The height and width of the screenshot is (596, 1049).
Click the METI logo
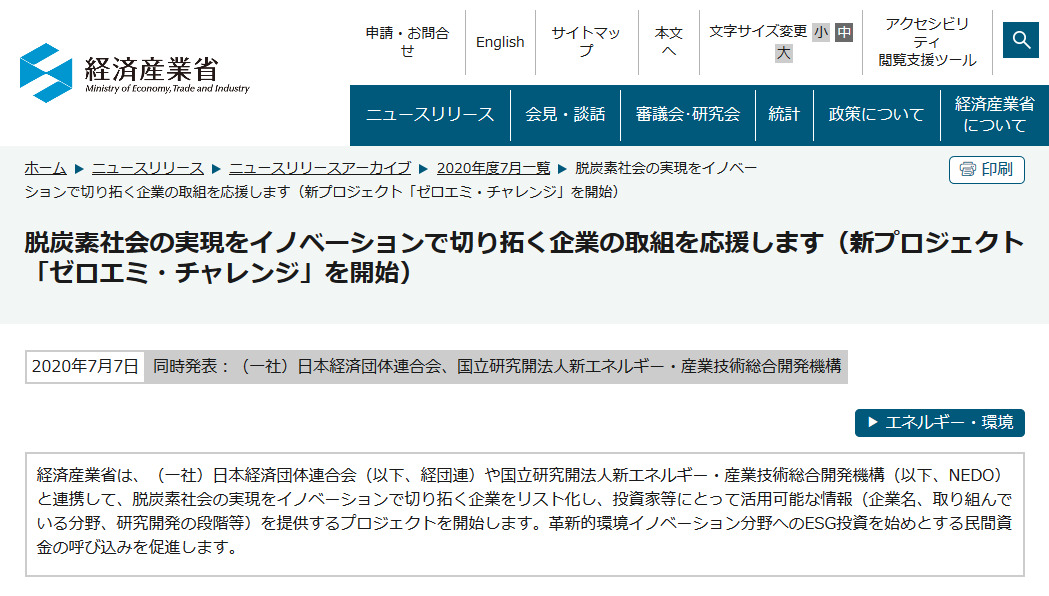coord(135,73)
